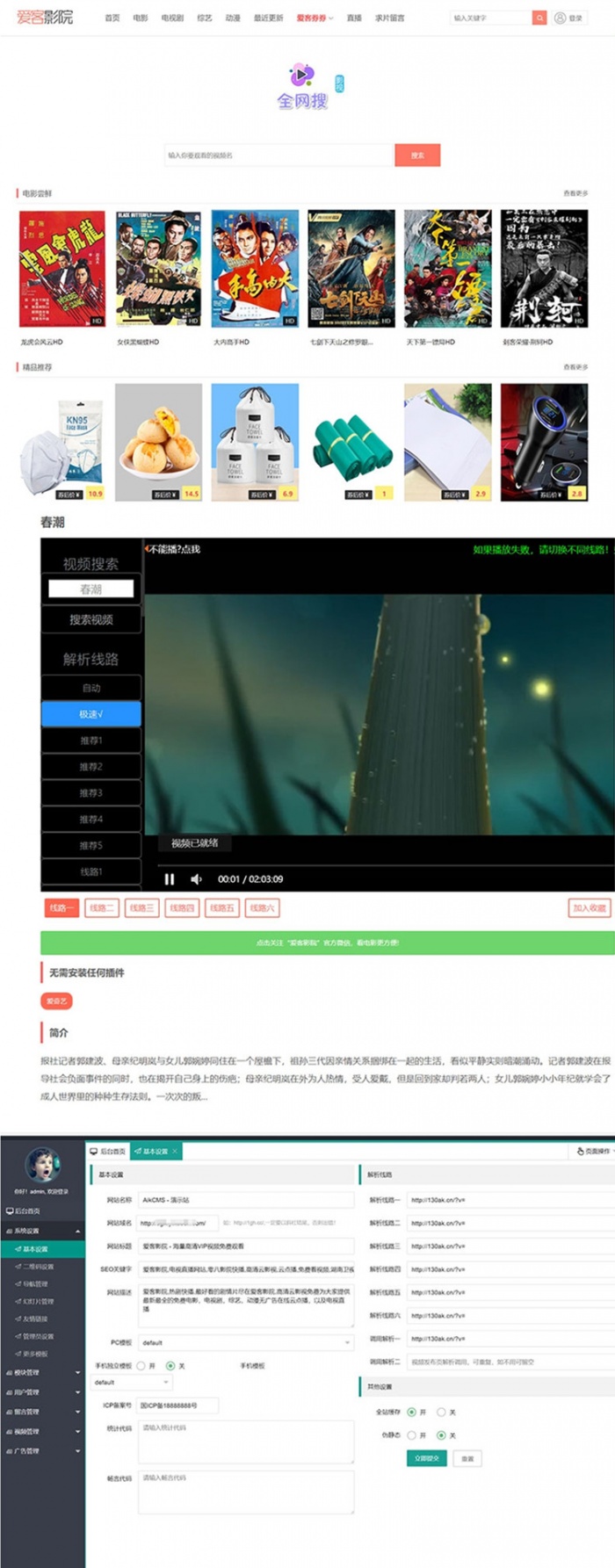This screenshot has height=1568, width=615.
Task: Click the video player progress bar
Action: [x=378, y=865]
